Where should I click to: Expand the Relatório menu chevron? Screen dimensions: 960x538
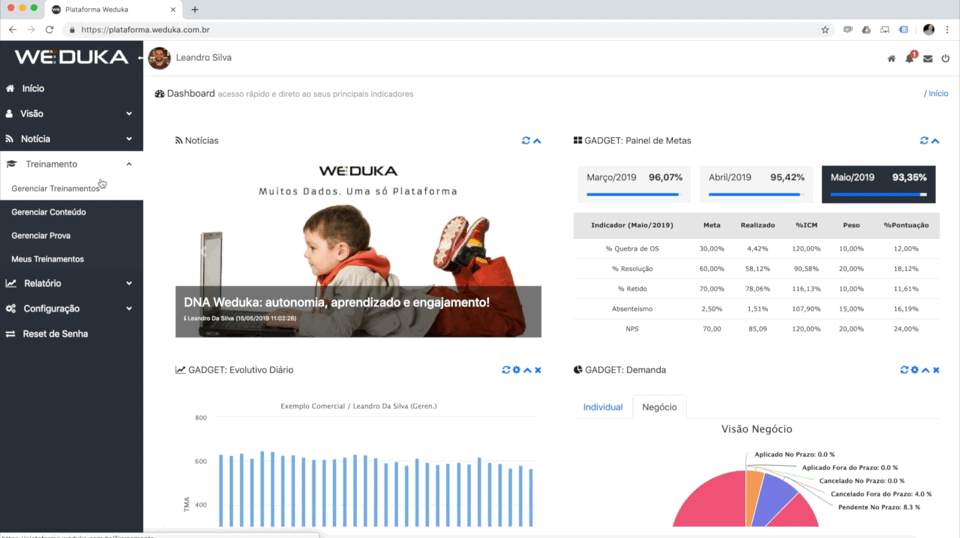tap(129, 283)
